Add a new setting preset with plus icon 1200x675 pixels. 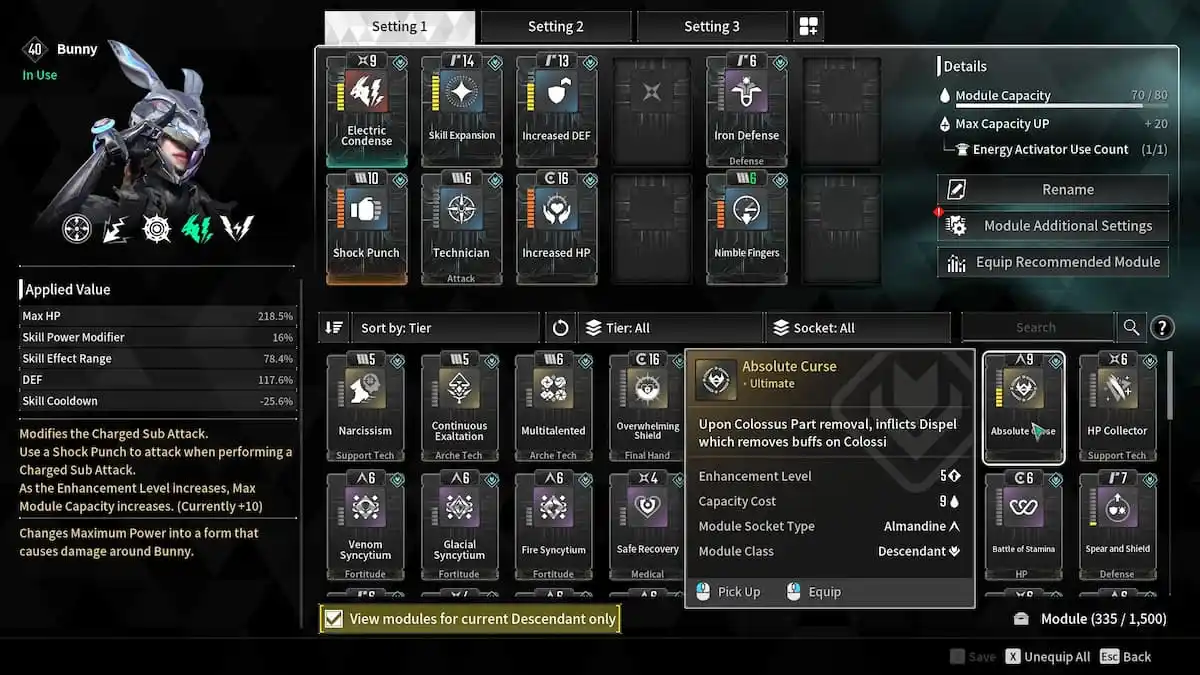click(809, 27)
